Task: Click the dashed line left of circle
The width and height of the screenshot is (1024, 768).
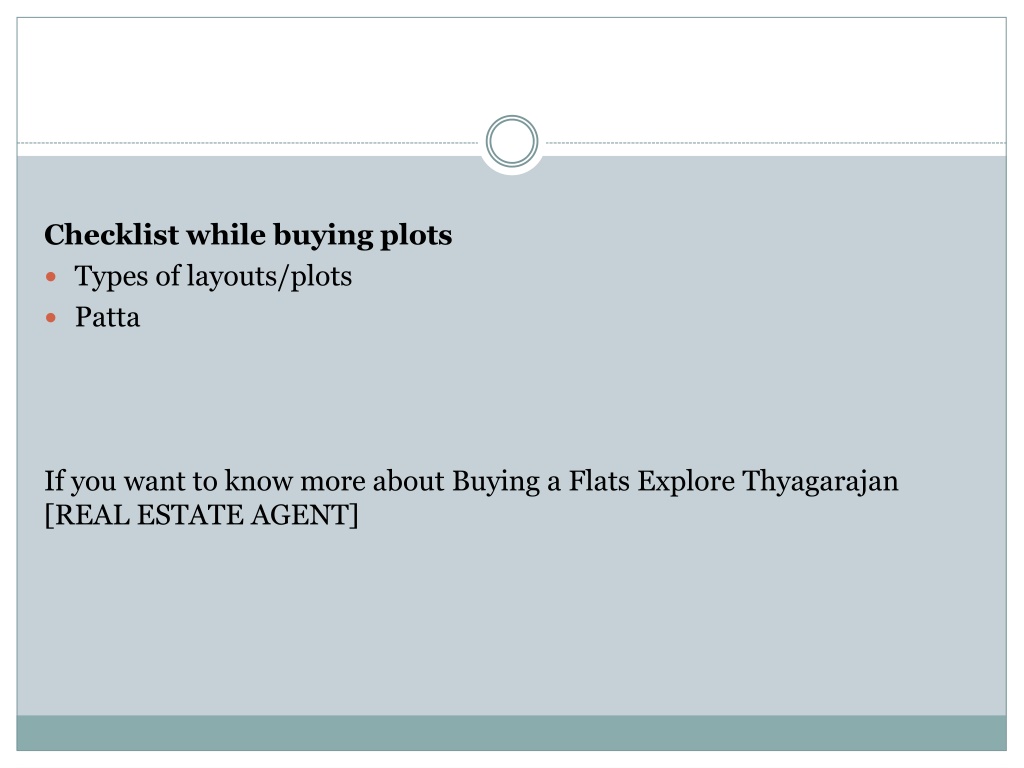Action: click(x=248, y=142)
